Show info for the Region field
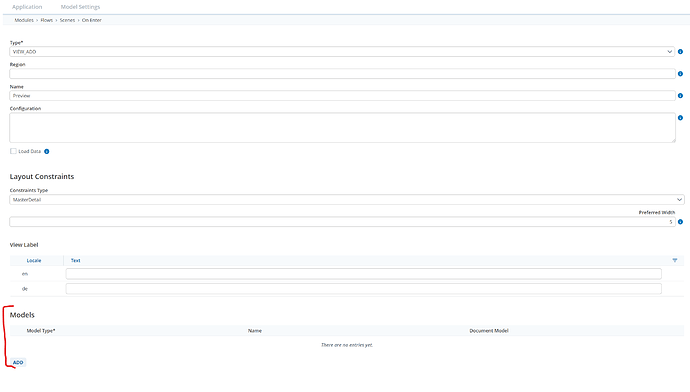The width and height of the screenshot is (690, 392). pyautogui.click(x=680, y=73)
